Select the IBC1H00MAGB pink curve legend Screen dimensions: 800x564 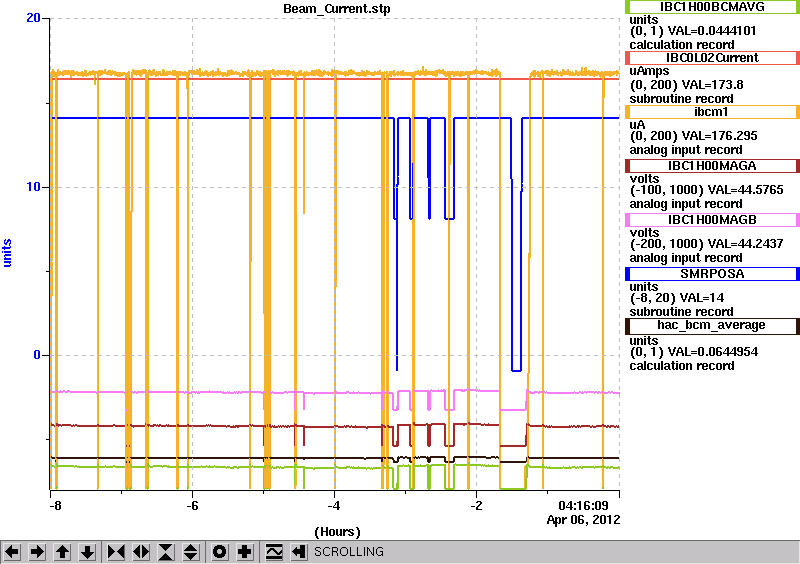click(x=712, y=220)
